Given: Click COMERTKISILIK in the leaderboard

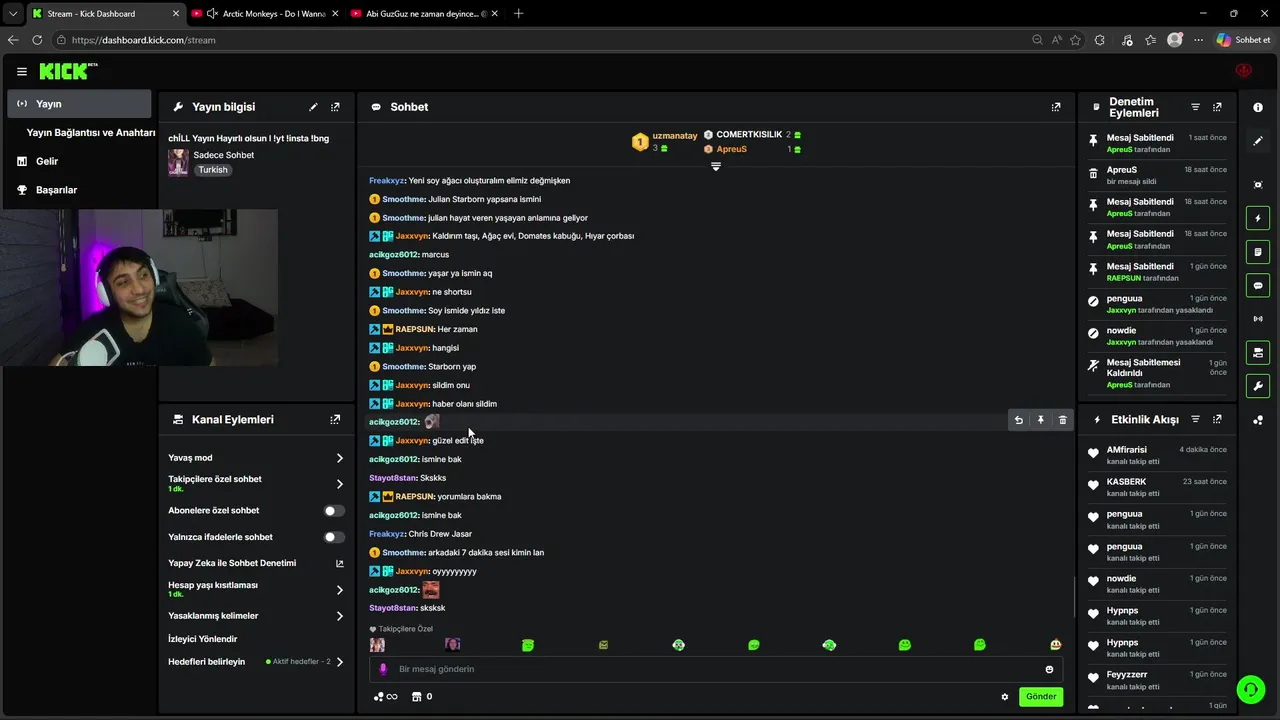Looking at the screenshot, I should tap(749, 135).
